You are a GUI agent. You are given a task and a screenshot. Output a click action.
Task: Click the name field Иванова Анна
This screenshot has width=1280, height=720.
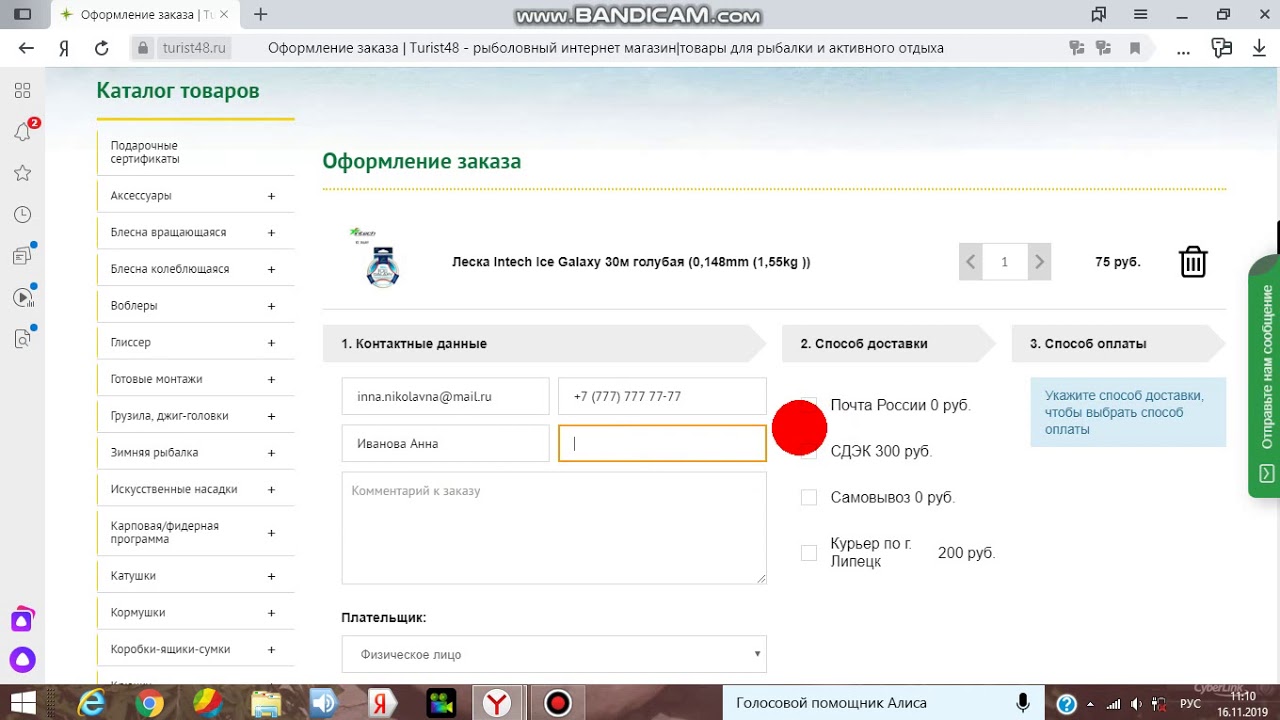[x=445, y=443]
